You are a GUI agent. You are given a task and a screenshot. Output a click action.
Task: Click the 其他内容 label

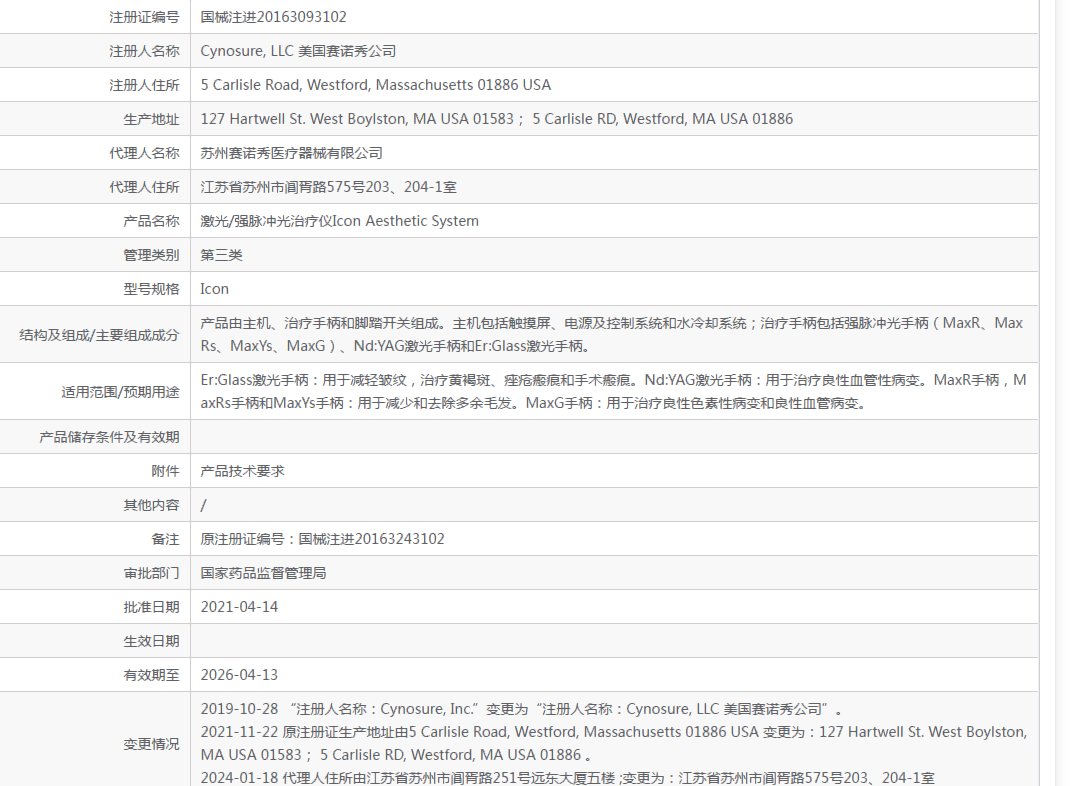tap(151, 505)
